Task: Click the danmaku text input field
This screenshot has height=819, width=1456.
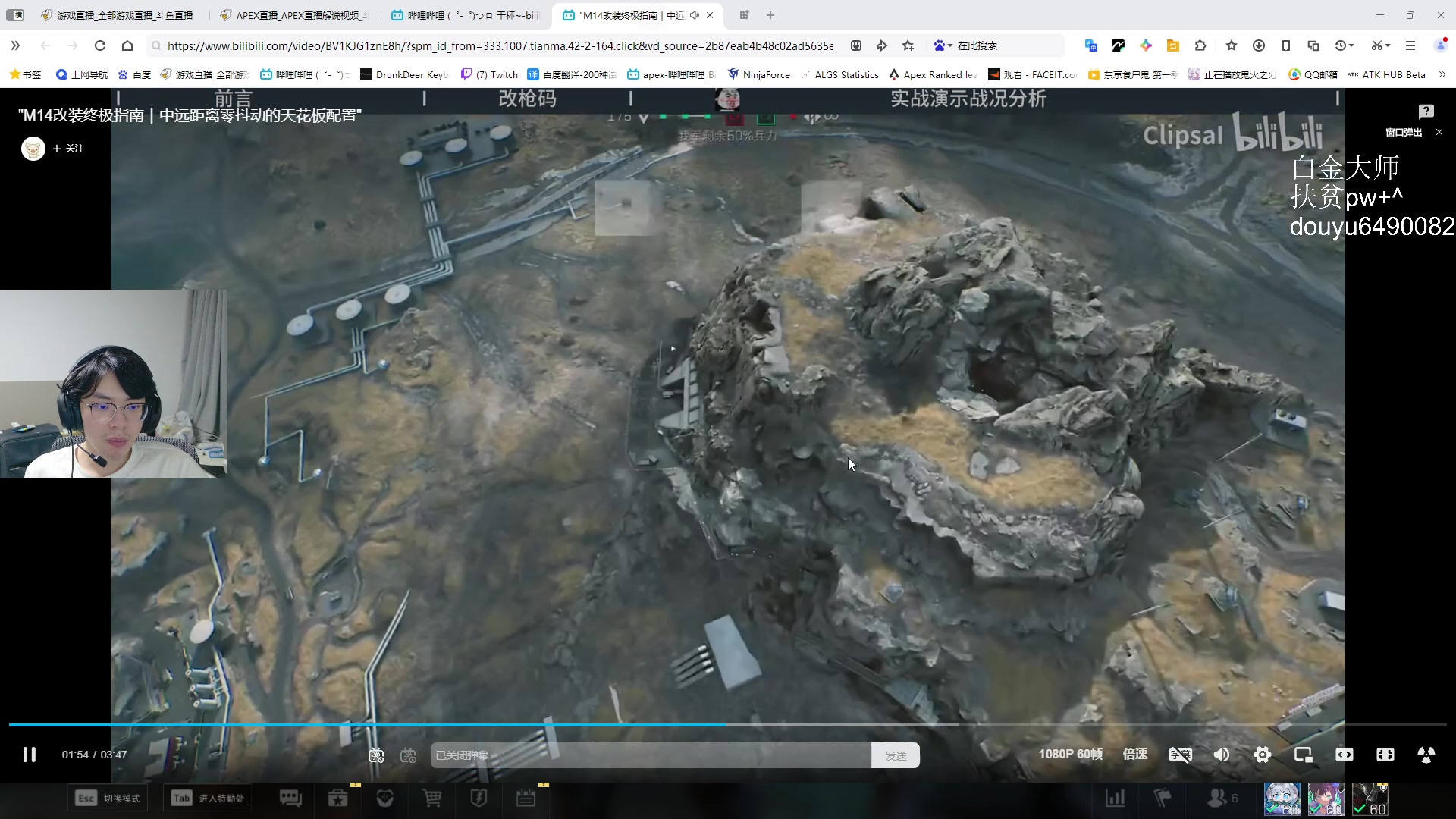Action: coord(651,755)
